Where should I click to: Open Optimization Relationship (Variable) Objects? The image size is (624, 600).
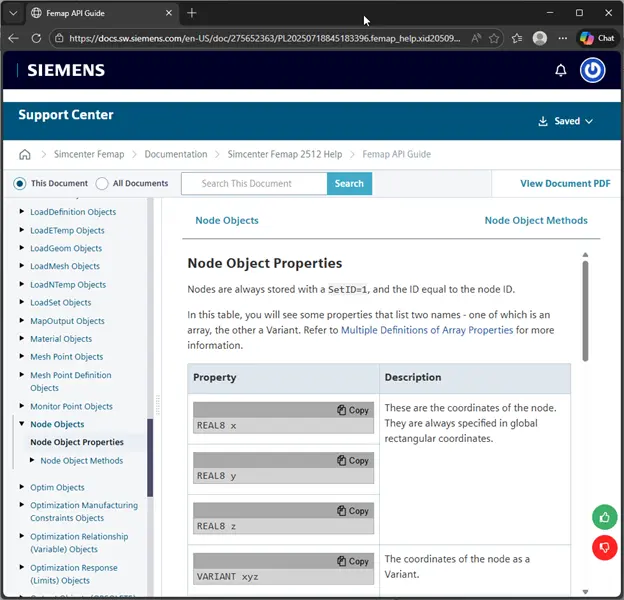tap(79, 543)
